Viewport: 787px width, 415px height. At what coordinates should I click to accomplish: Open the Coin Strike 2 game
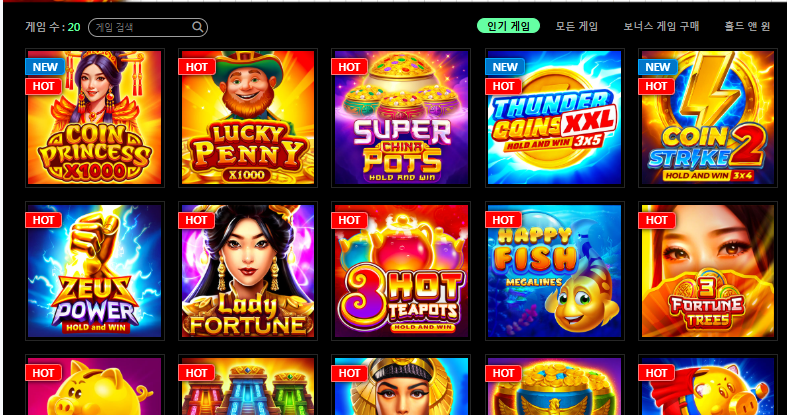(x=708, y=117)
